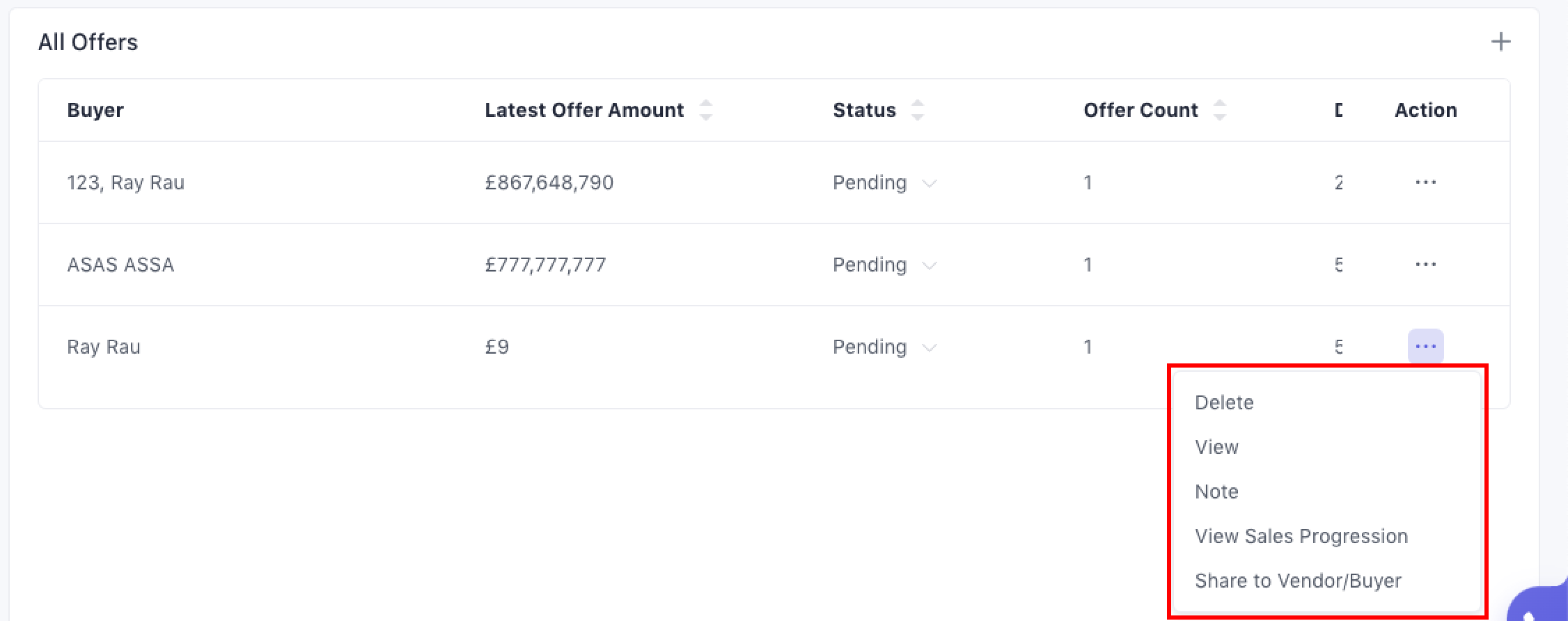This screenshot has height=621, width=1568.
Task: Open action menu for 123, Ray Rau
Action: 1425,182
